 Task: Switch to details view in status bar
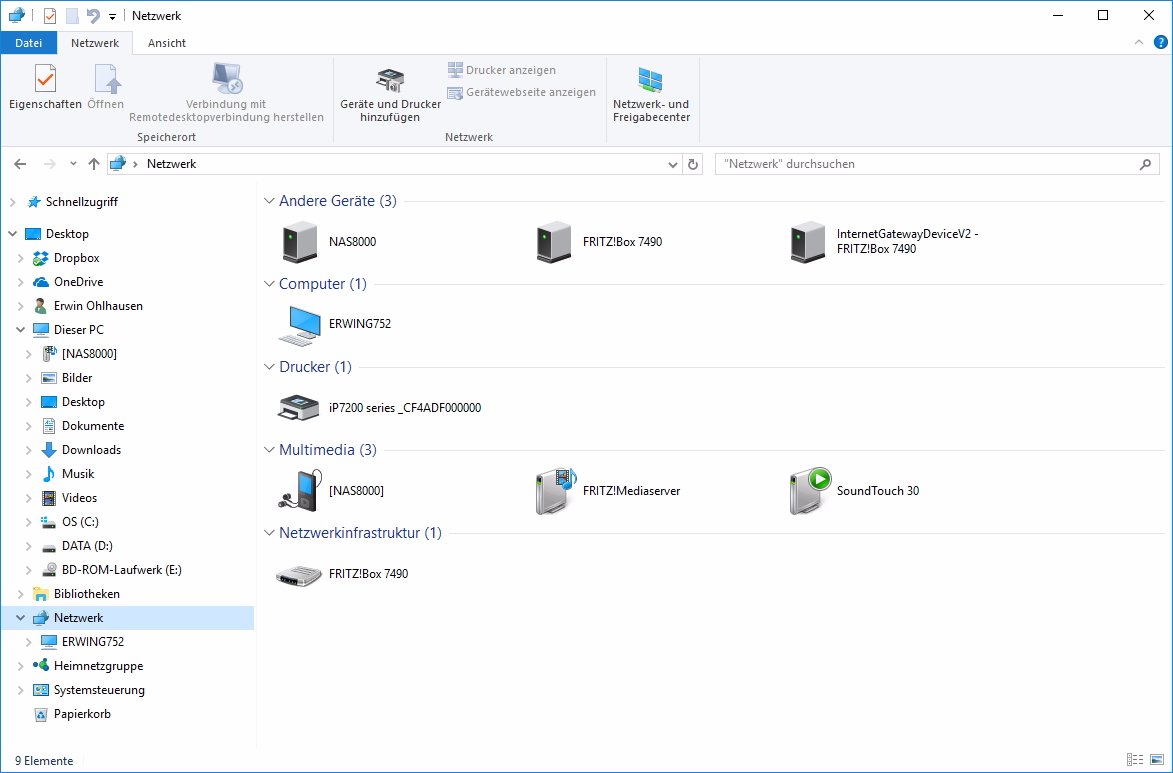coord(1134,760)
